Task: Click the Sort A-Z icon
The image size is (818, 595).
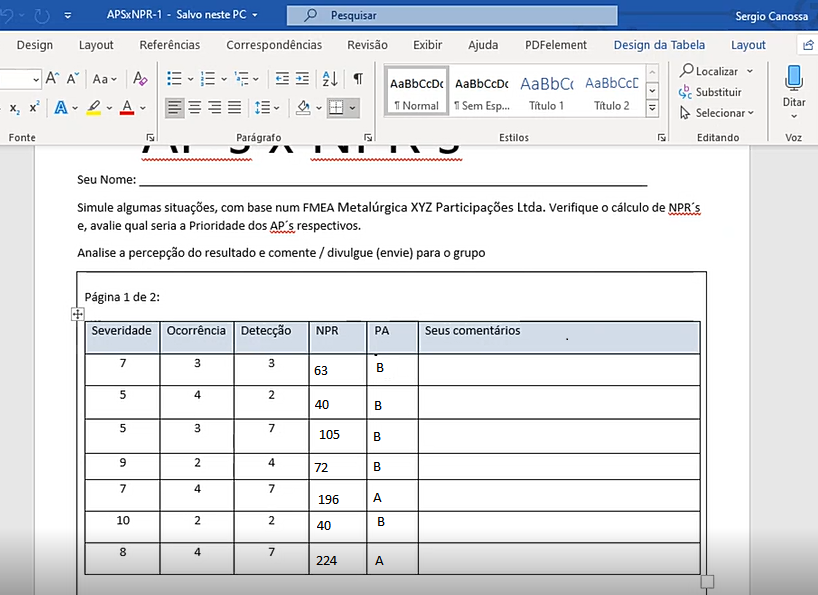Action: tap(330, 79)
